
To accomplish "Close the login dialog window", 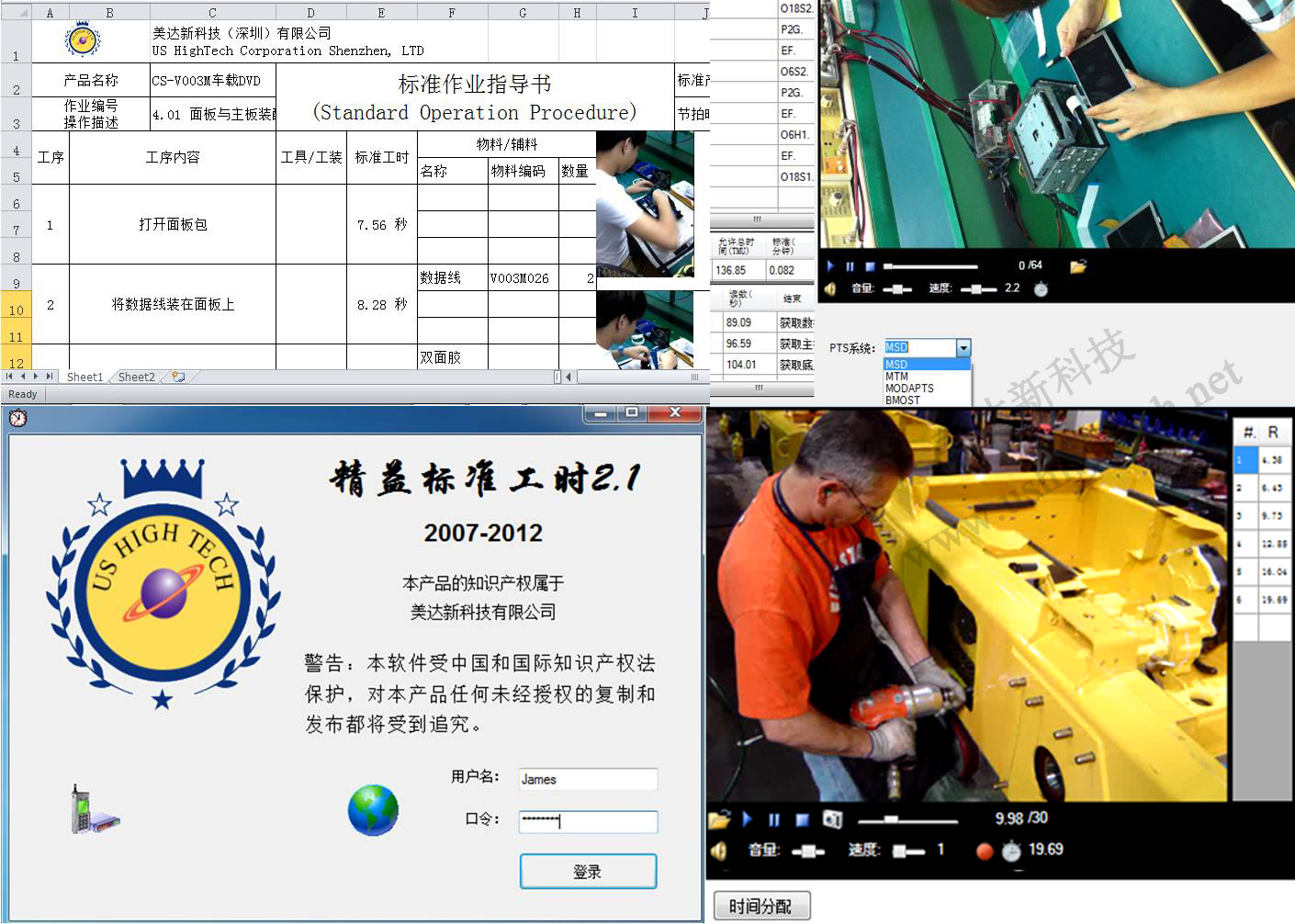I will pyautogui.click(x=676, y=414).
